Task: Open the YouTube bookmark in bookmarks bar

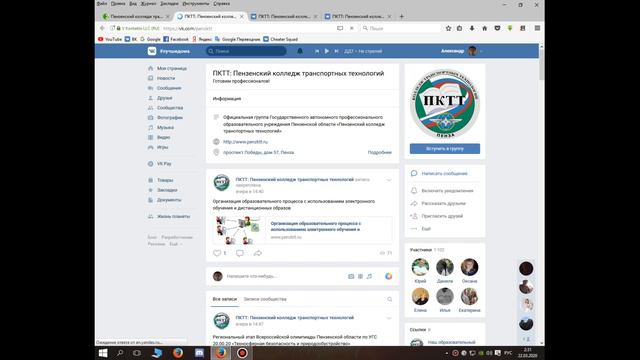Action: [x=110, y=39]
